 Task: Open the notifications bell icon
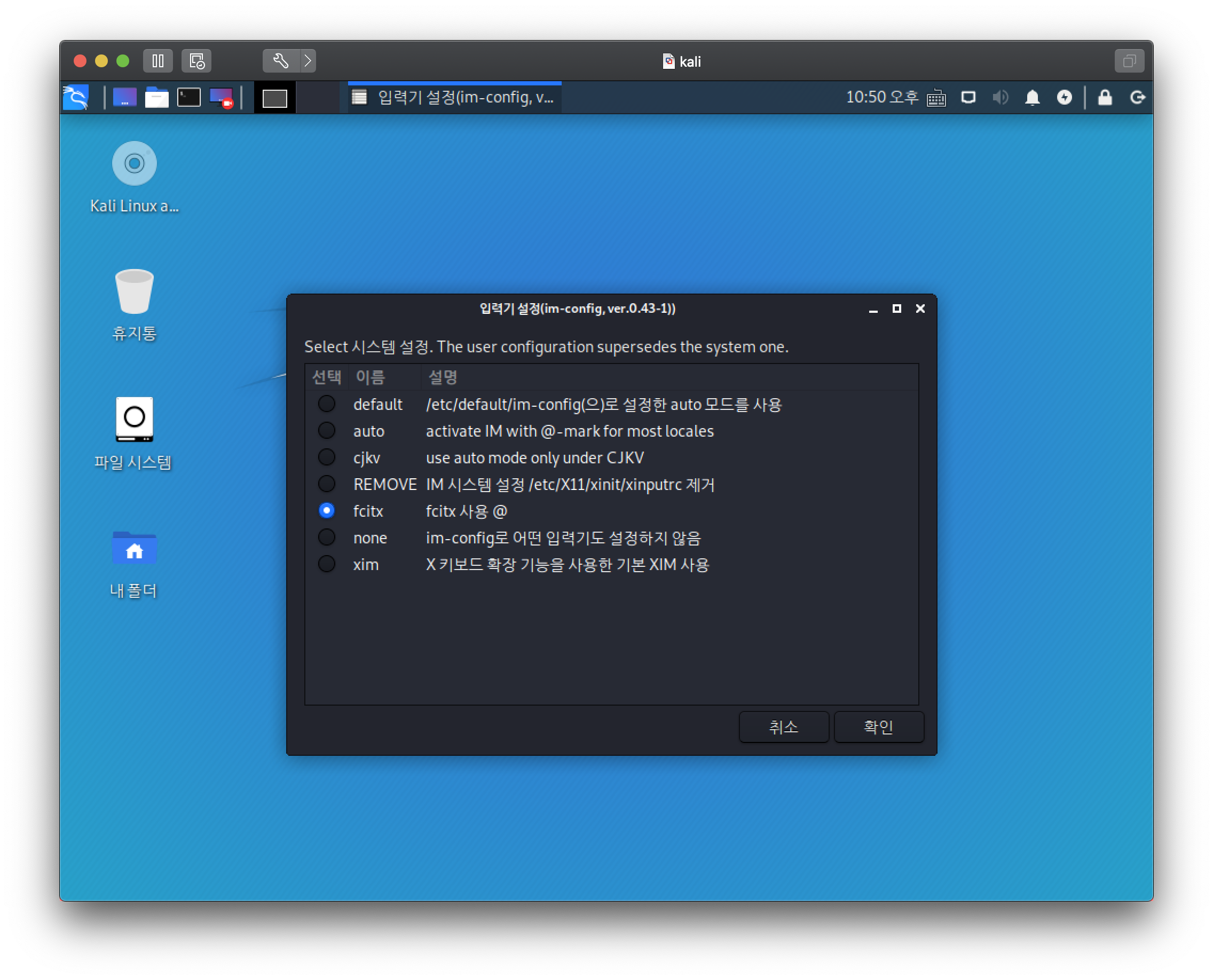(1033, 98)
